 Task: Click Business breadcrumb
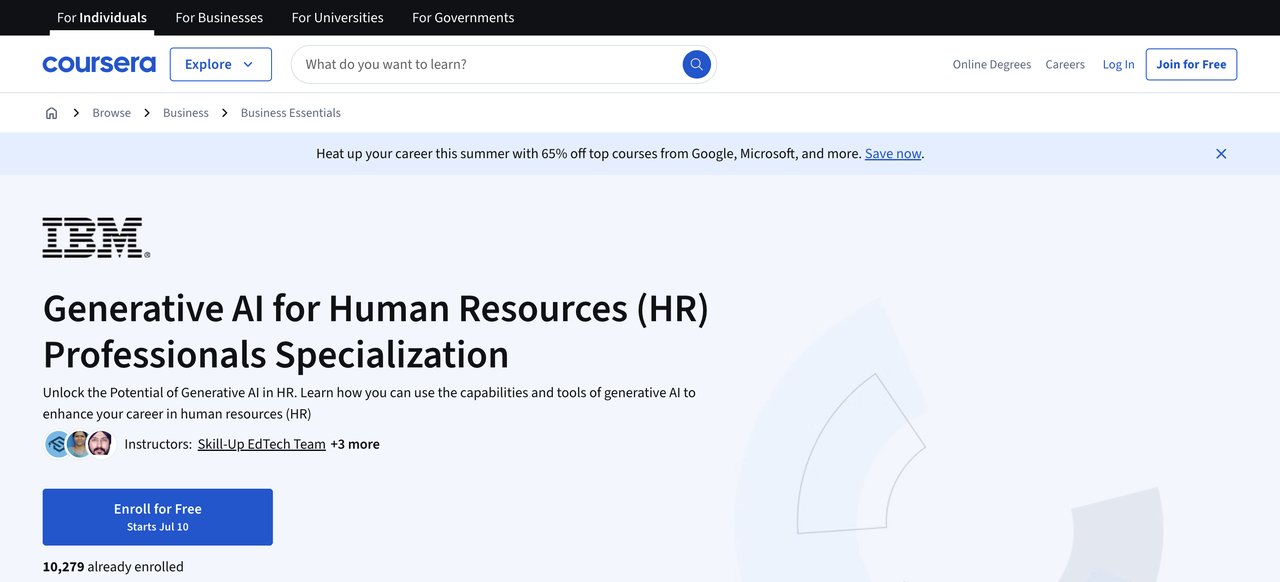[186, 113]
